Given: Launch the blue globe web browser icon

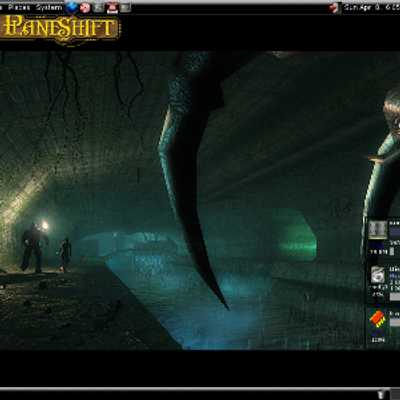Looking at the screenshot, I should point(72,7).
